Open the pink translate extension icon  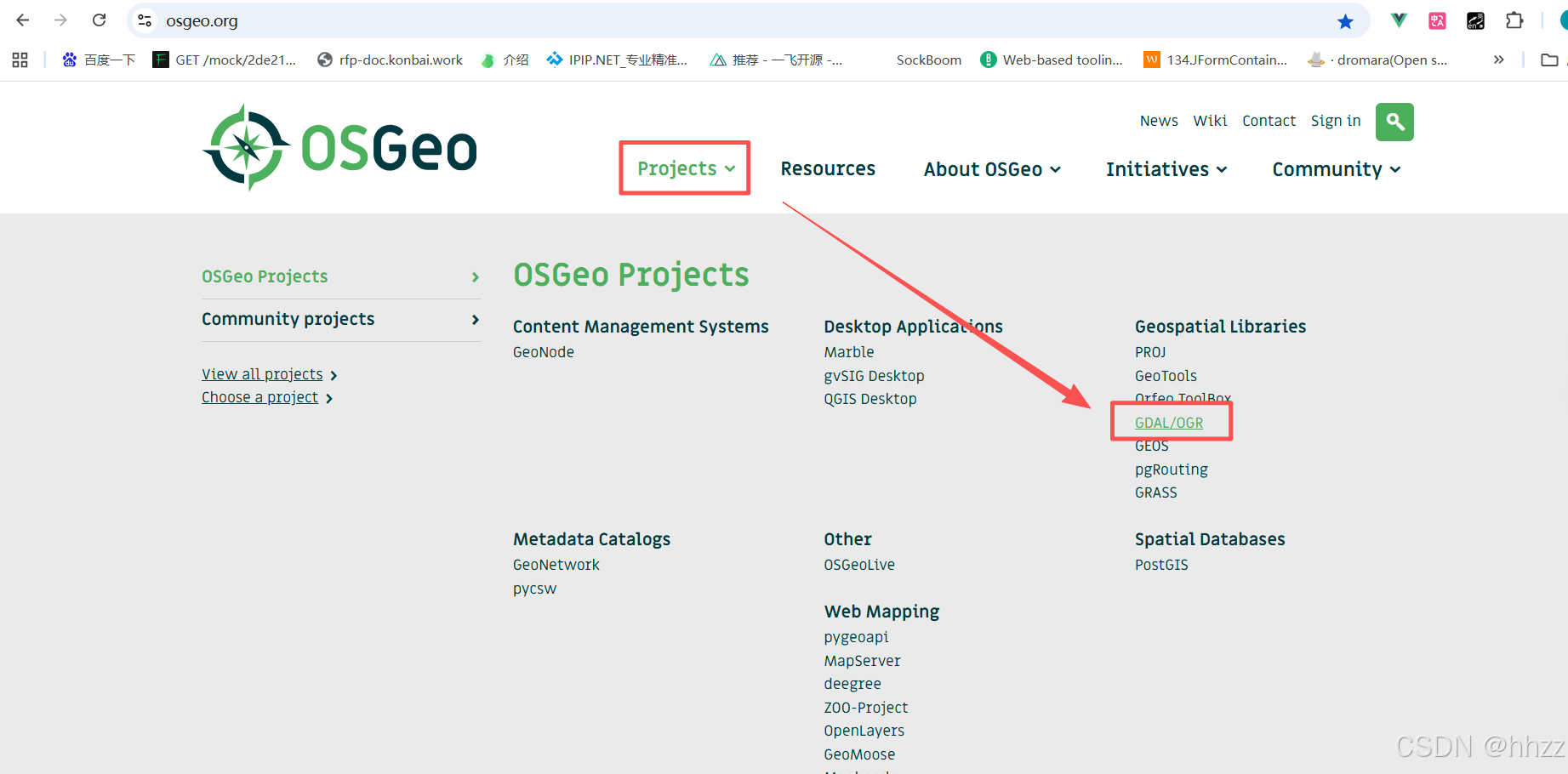tap(1437, 20)
